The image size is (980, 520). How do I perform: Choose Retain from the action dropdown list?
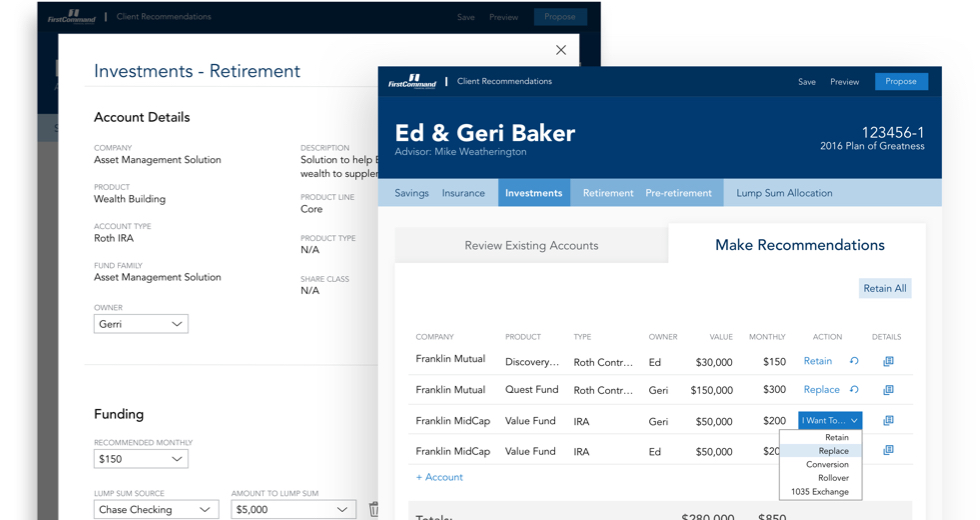836,438
